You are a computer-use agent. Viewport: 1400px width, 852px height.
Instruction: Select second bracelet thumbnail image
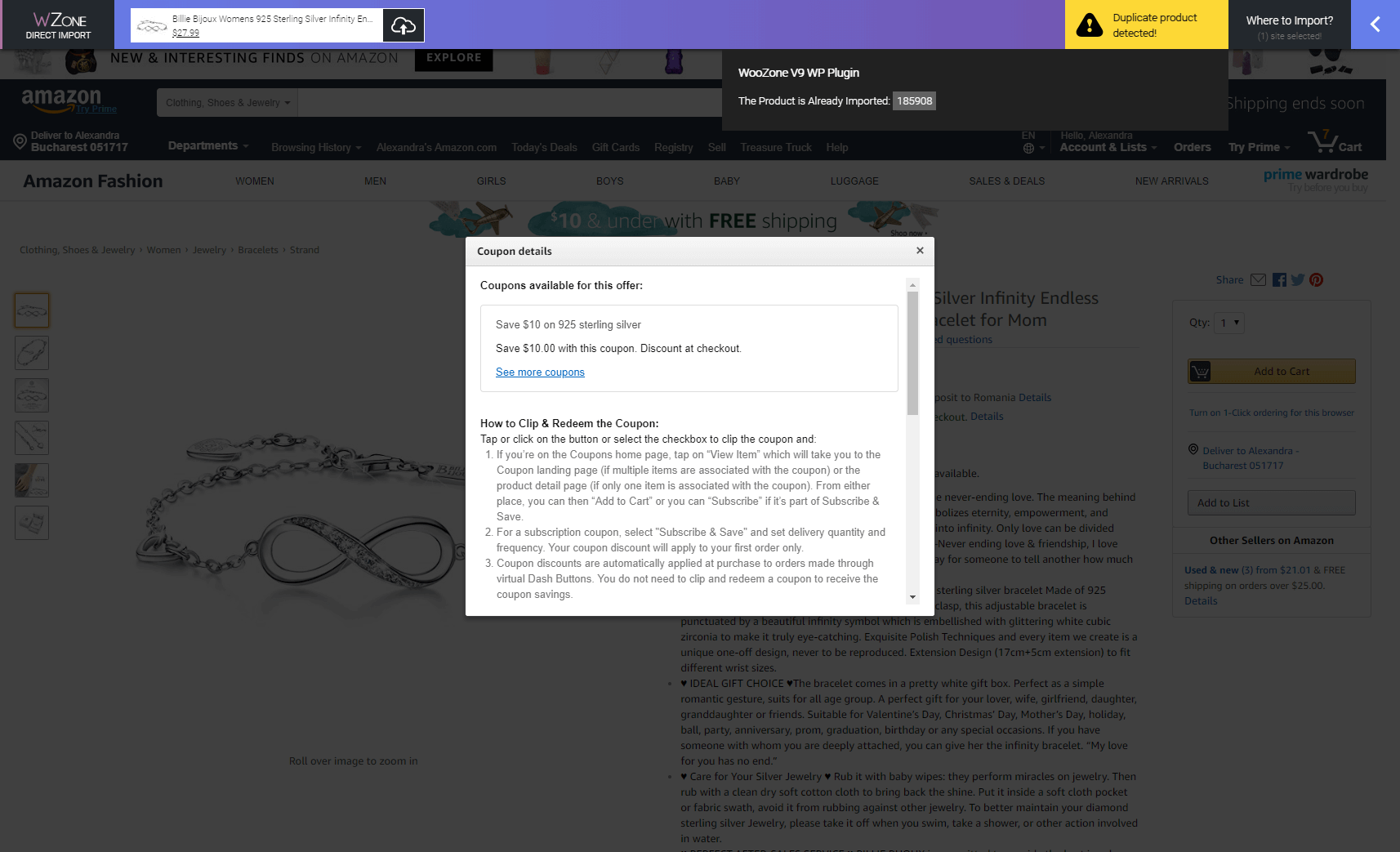32,353
